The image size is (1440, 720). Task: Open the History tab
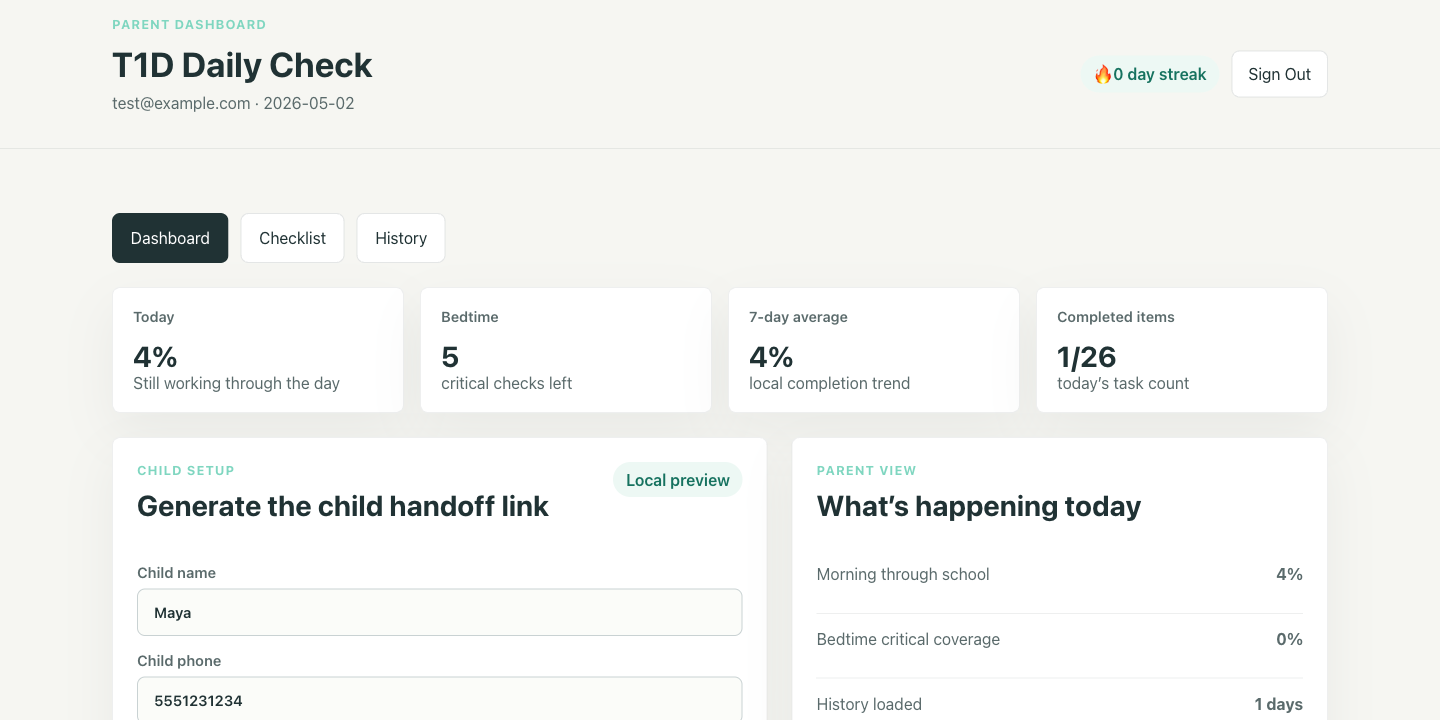click(x=401, y=238)
